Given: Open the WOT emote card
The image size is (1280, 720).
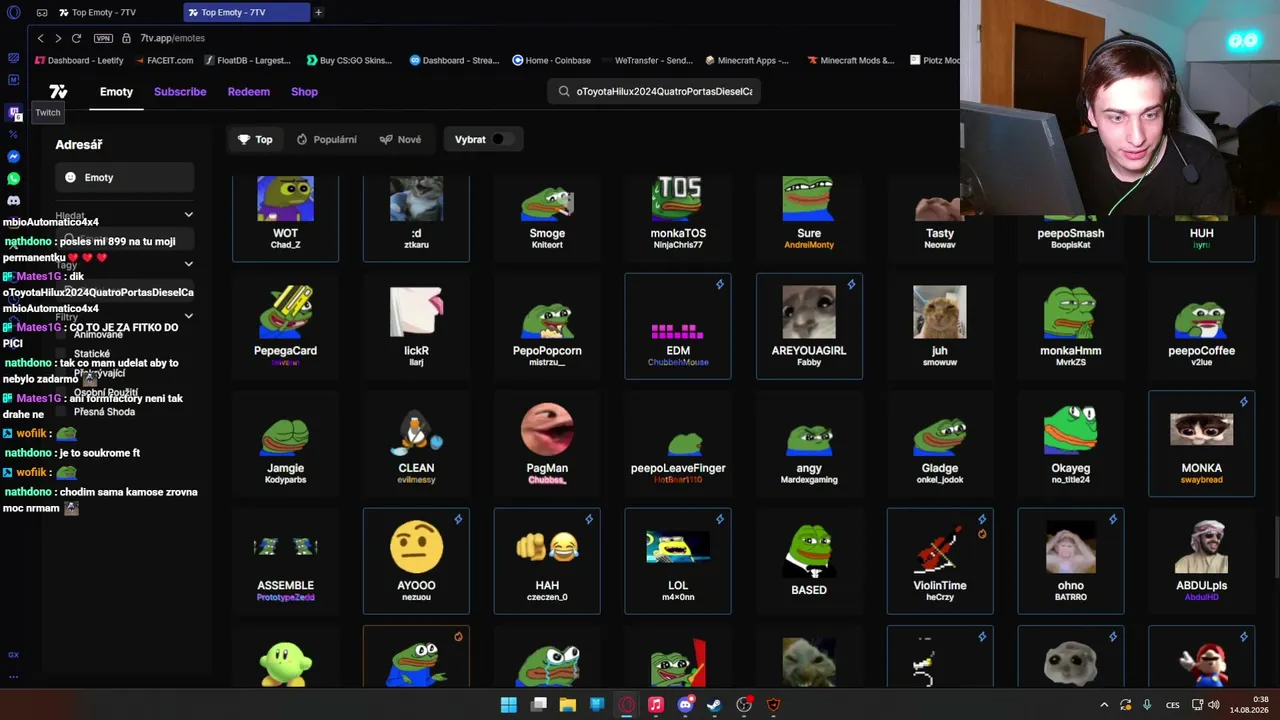Looking at the screenshot, I should (x=285, y=218).
